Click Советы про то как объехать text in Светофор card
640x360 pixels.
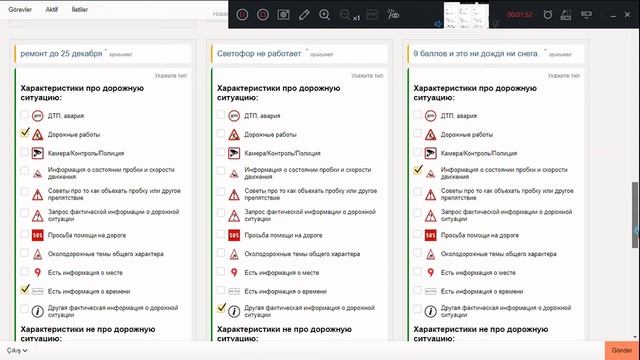pos(311,194)
